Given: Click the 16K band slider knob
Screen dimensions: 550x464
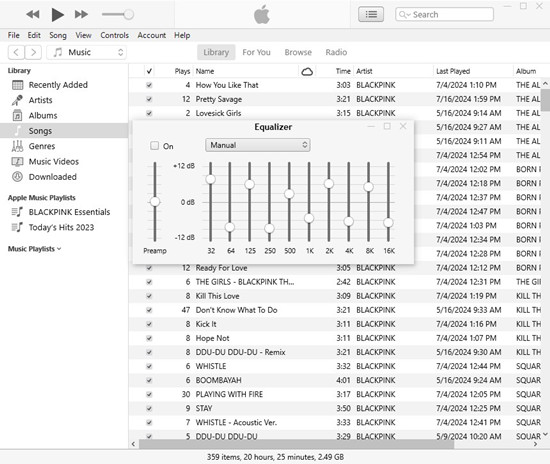Looking at the screenshot, I should tap(388, 222).
